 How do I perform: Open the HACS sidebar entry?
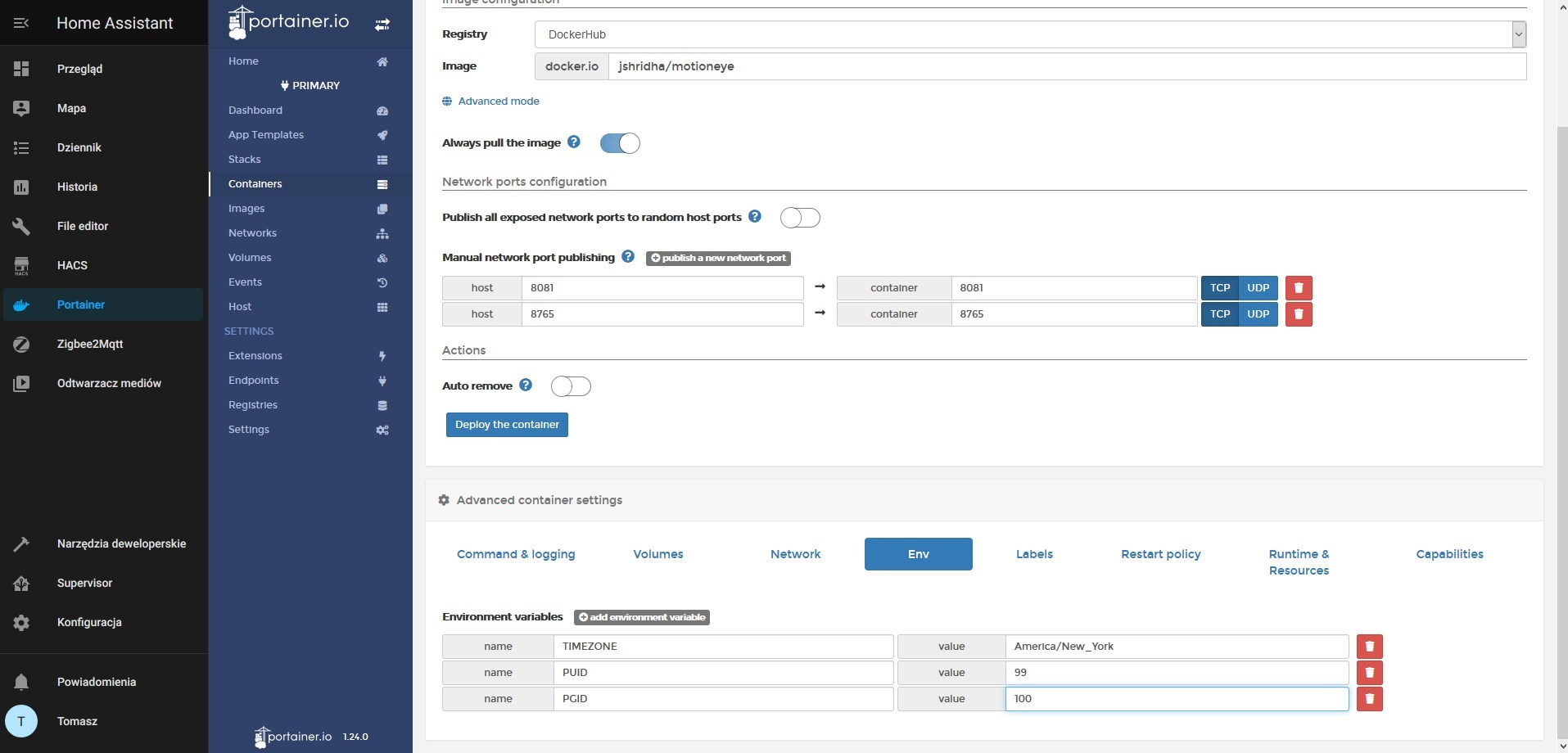[72, 265]
